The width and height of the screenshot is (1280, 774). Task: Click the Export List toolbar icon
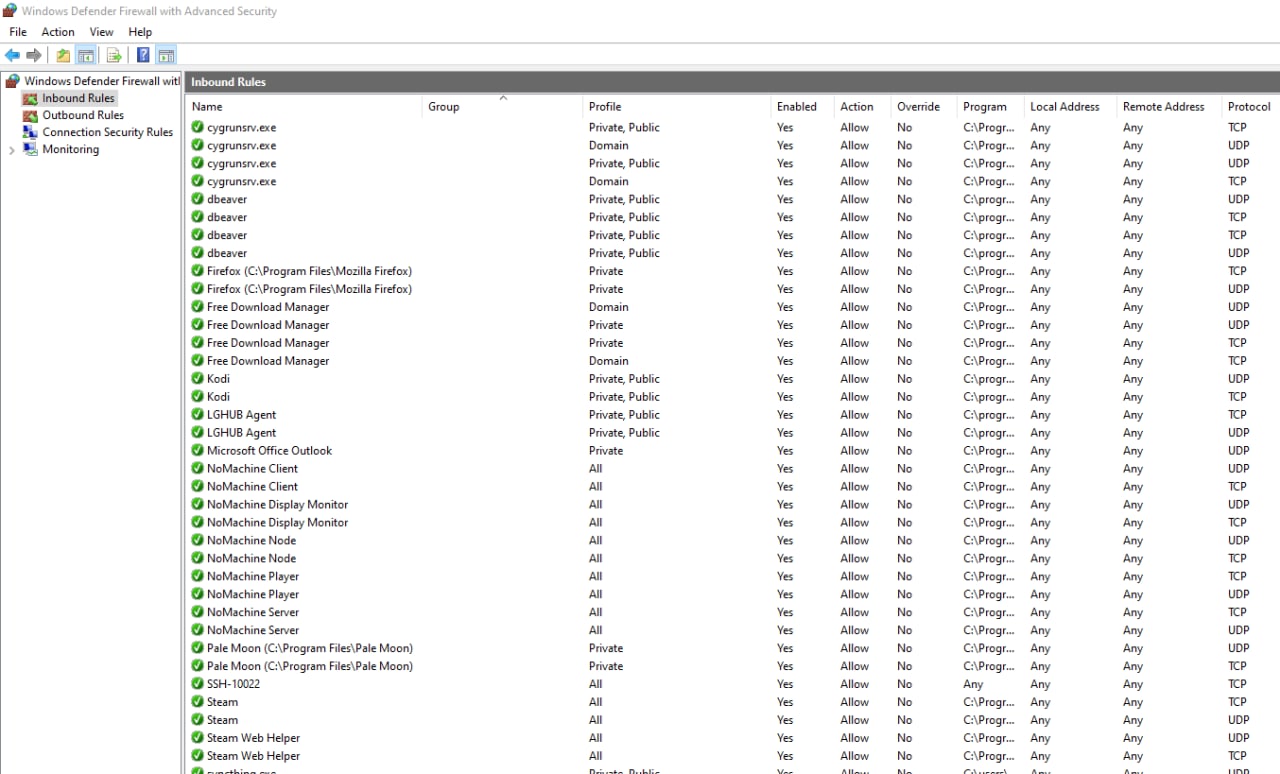(x=114, y=55)
